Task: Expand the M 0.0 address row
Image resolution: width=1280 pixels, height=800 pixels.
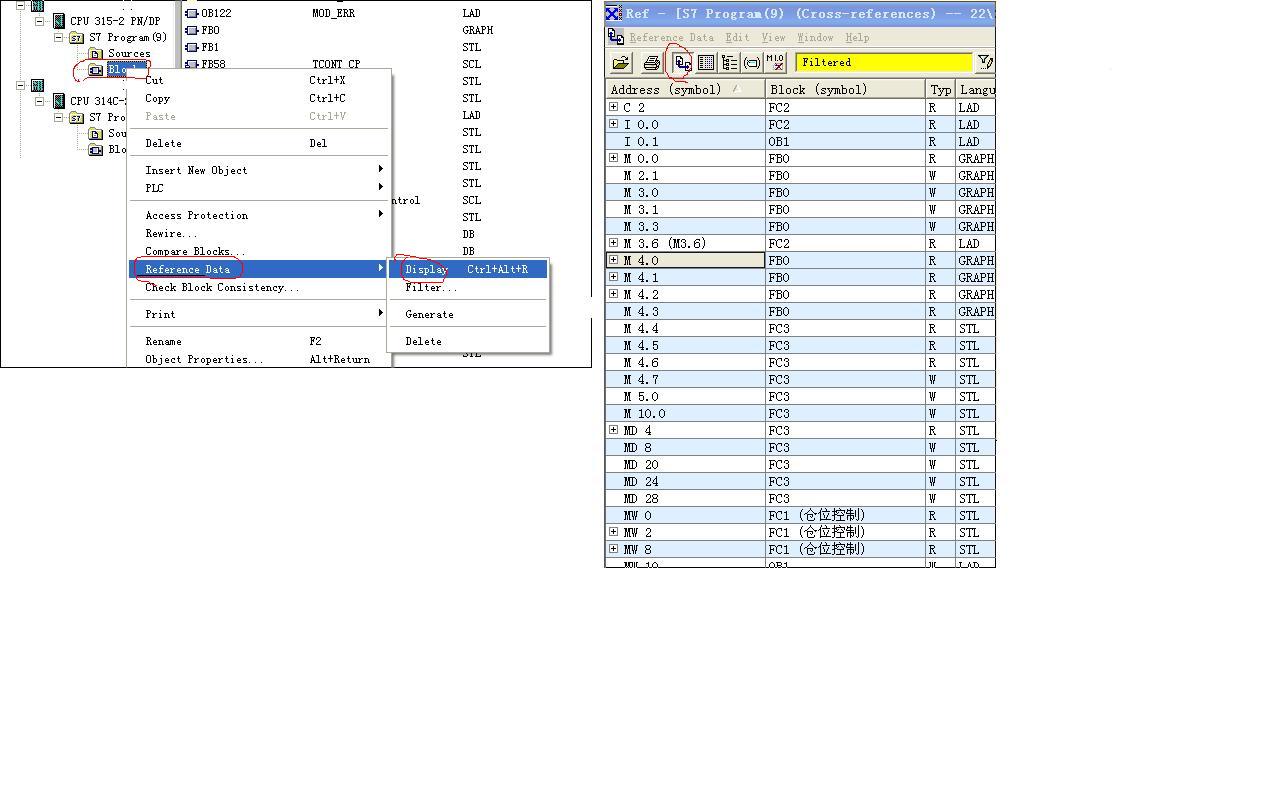Action: click(614, 158)
